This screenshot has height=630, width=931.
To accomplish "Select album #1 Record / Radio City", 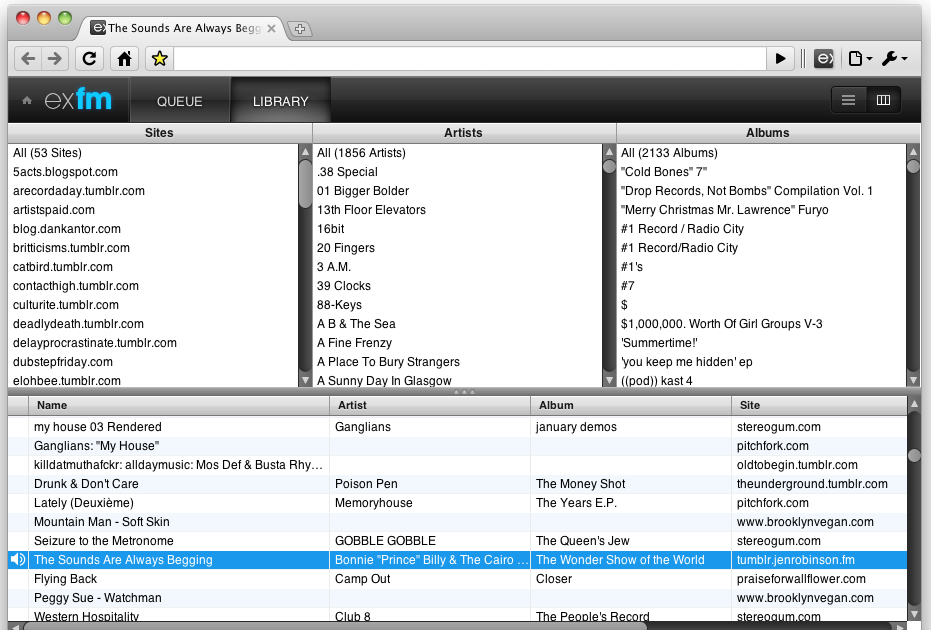I will tap(762, 229).
